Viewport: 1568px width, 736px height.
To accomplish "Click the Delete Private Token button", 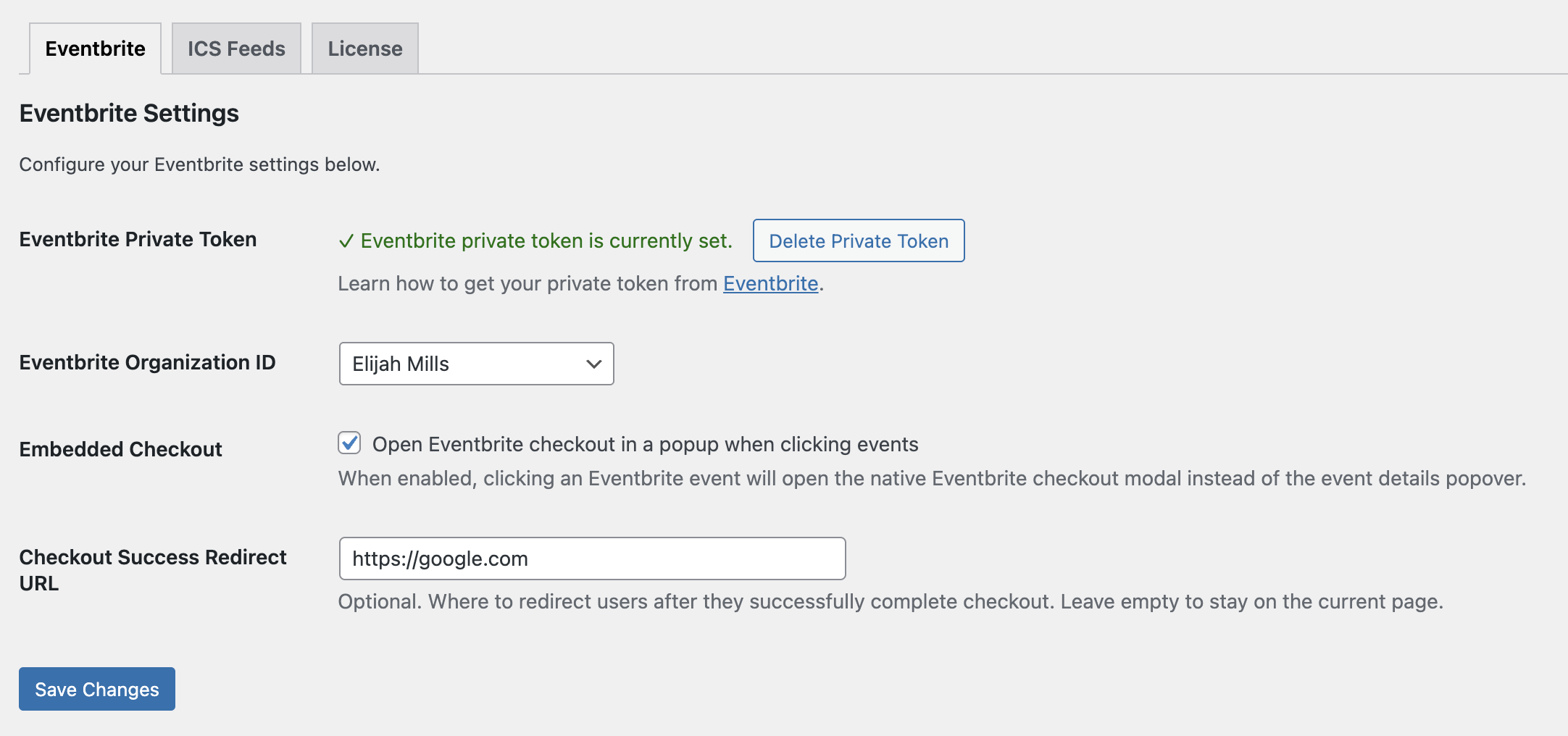I will (858, 241).
